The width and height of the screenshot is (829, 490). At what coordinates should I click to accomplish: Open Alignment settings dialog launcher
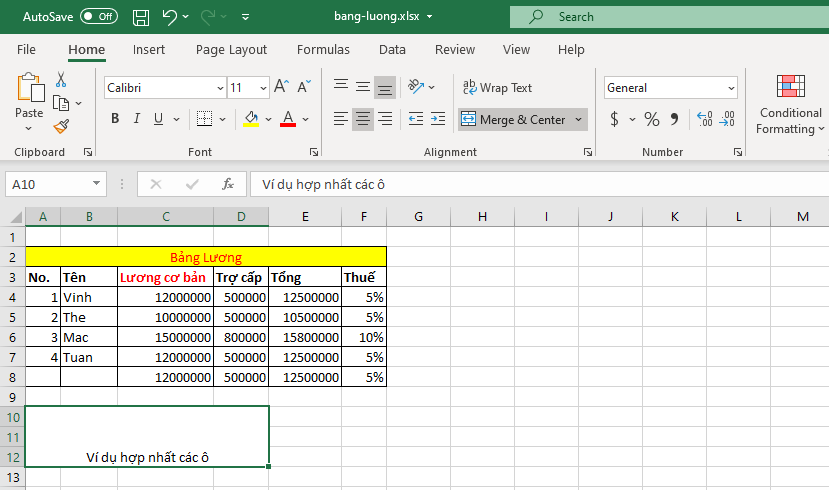tap(587, 152)
